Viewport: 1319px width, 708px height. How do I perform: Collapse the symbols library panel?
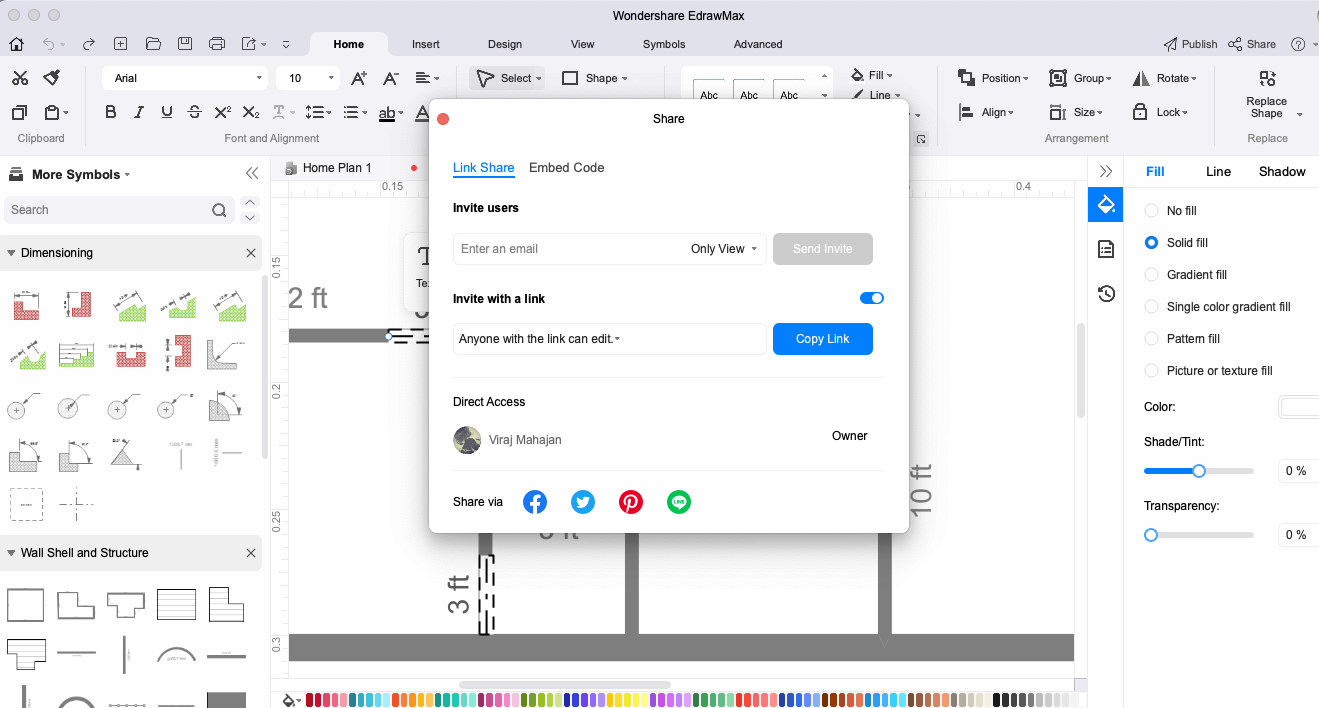click(252, 174)
